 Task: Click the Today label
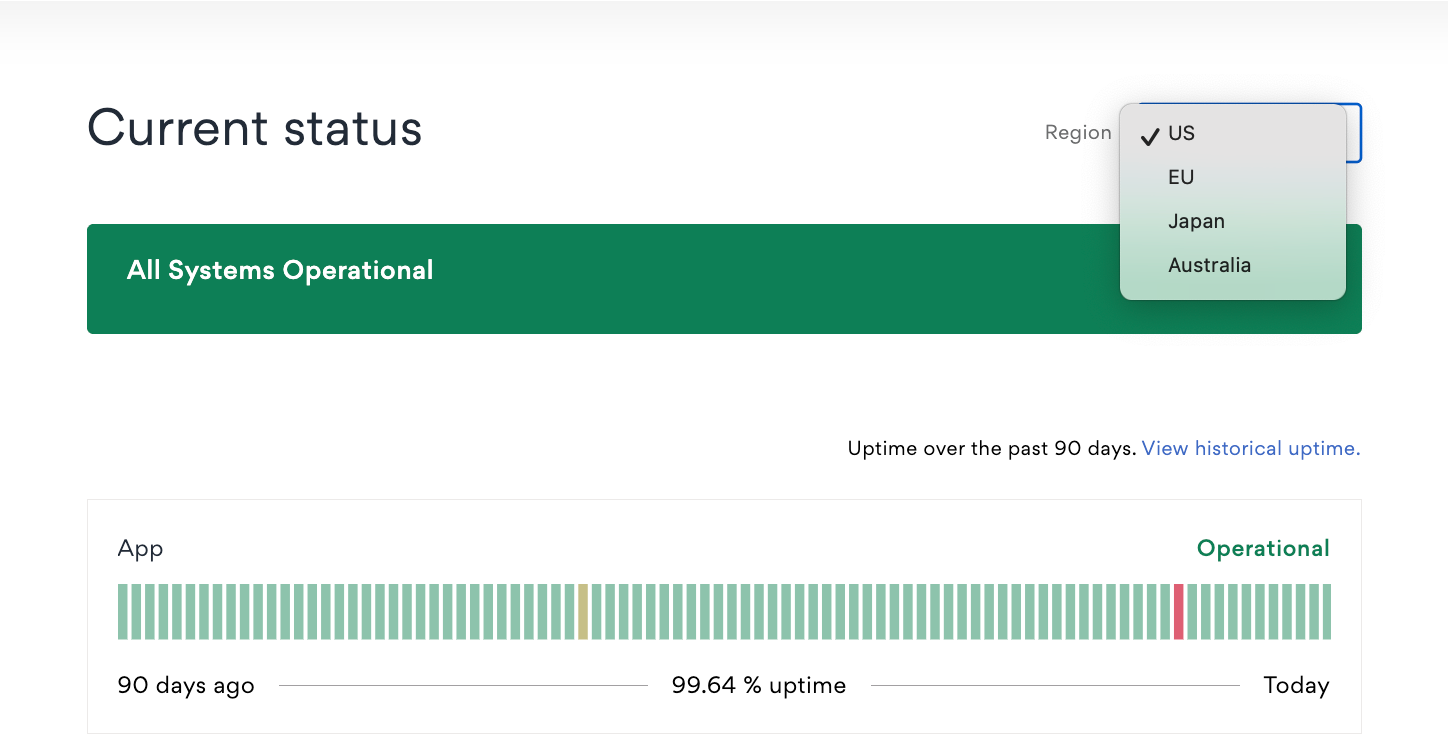click(1296, 685)
